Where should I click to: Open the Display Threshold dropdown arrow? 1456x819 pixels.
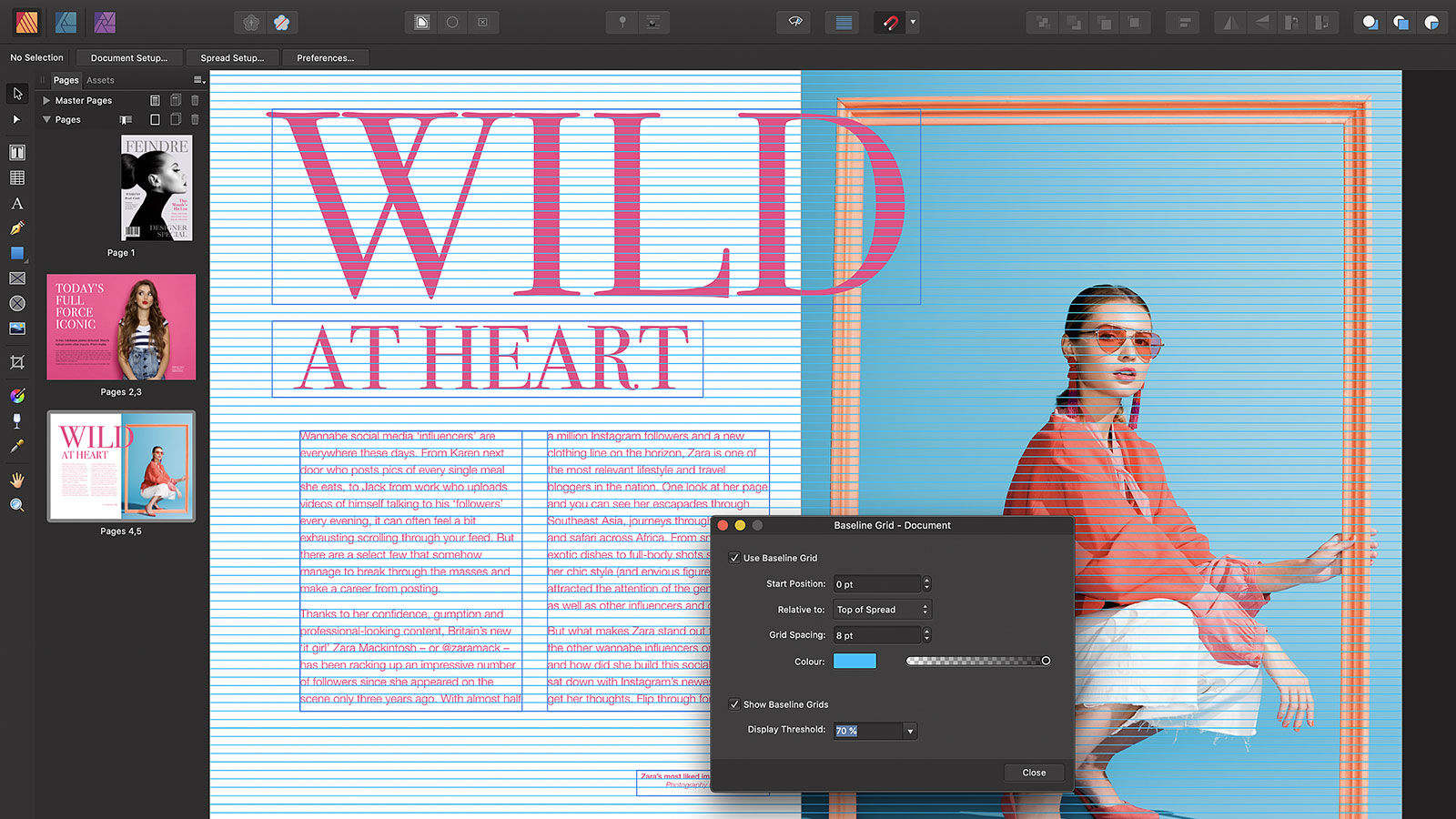pos(909,731)
